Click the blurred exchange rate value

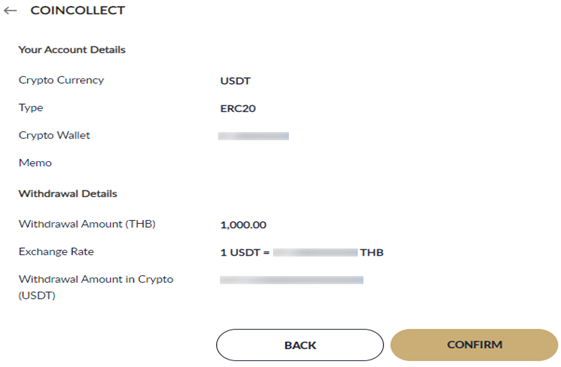pos(315,253)
